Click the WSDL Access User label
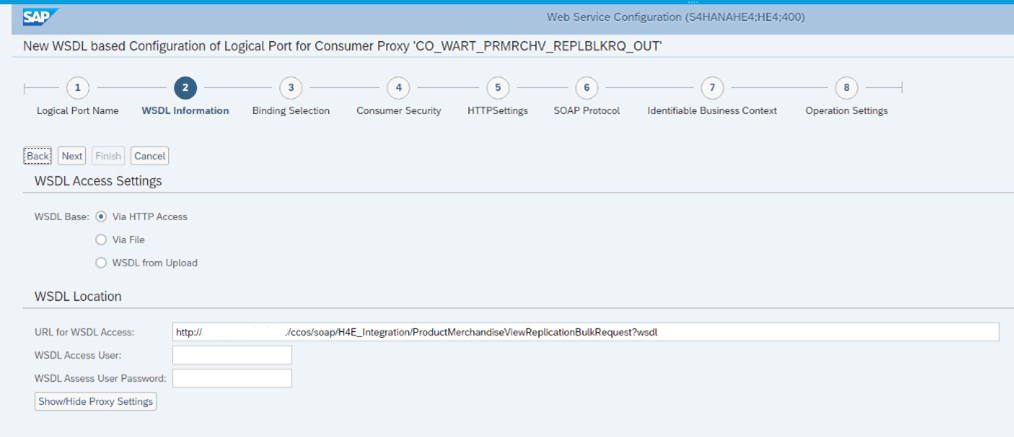The image size is (1014, 437). pyautogui.click(x=78, y=356)
